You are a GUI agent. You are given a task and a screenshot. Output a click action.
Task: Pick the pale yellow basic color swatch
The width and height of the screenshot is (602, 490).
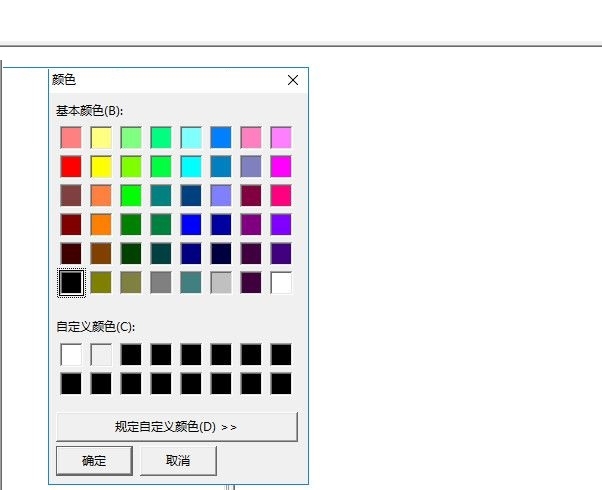[x=101, y=137]
